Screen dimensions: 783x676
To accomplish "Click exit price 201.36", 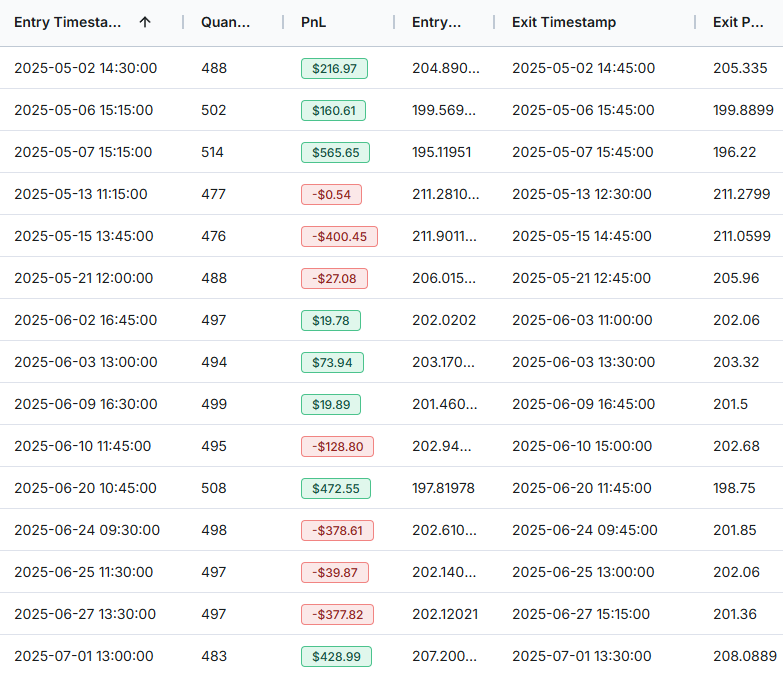I will point(735,613).
